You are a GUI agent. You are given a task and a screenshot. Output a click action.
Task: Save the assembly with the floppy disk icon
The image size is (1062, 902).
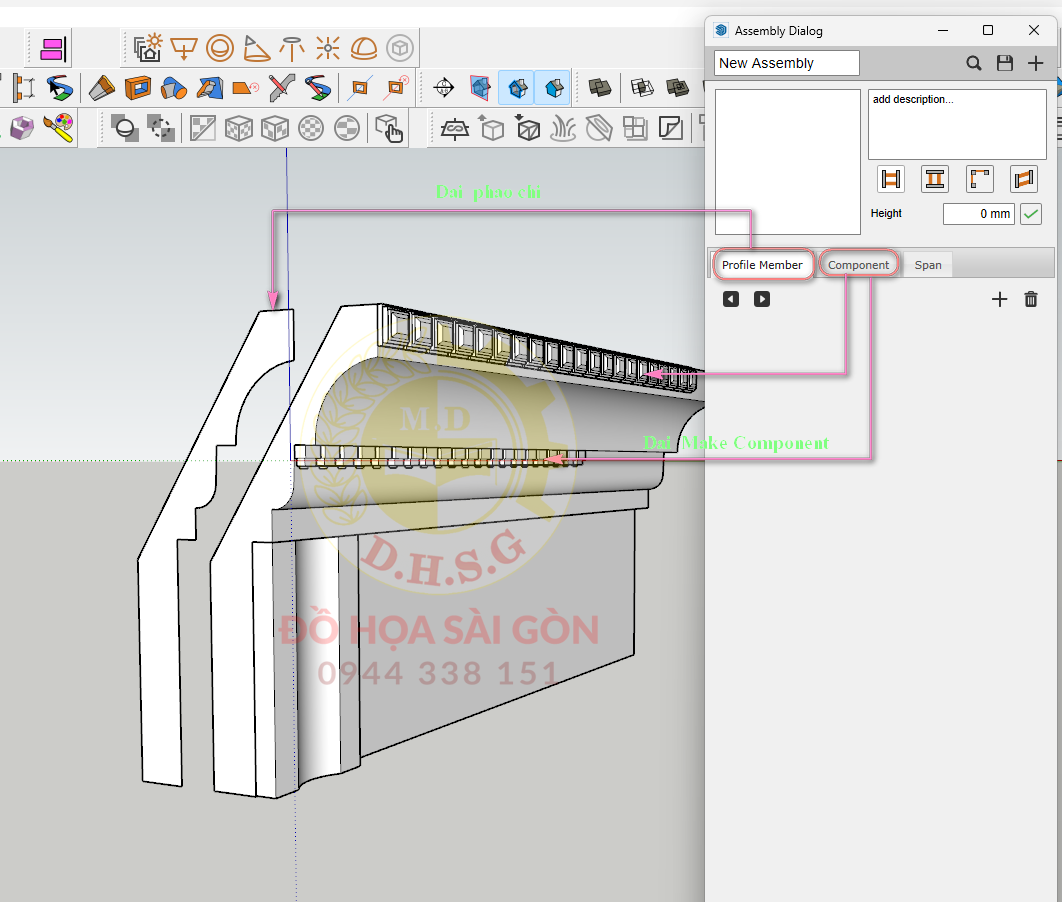tap(1005, 63)
